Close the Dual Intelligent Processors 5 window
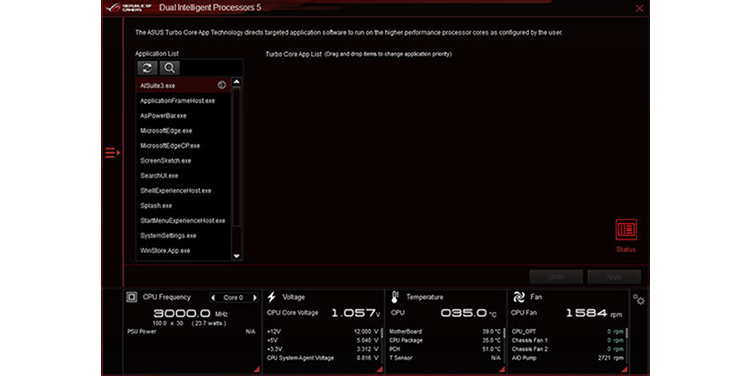The height and width of the screenshot is (376, 750). coord(640,8)
